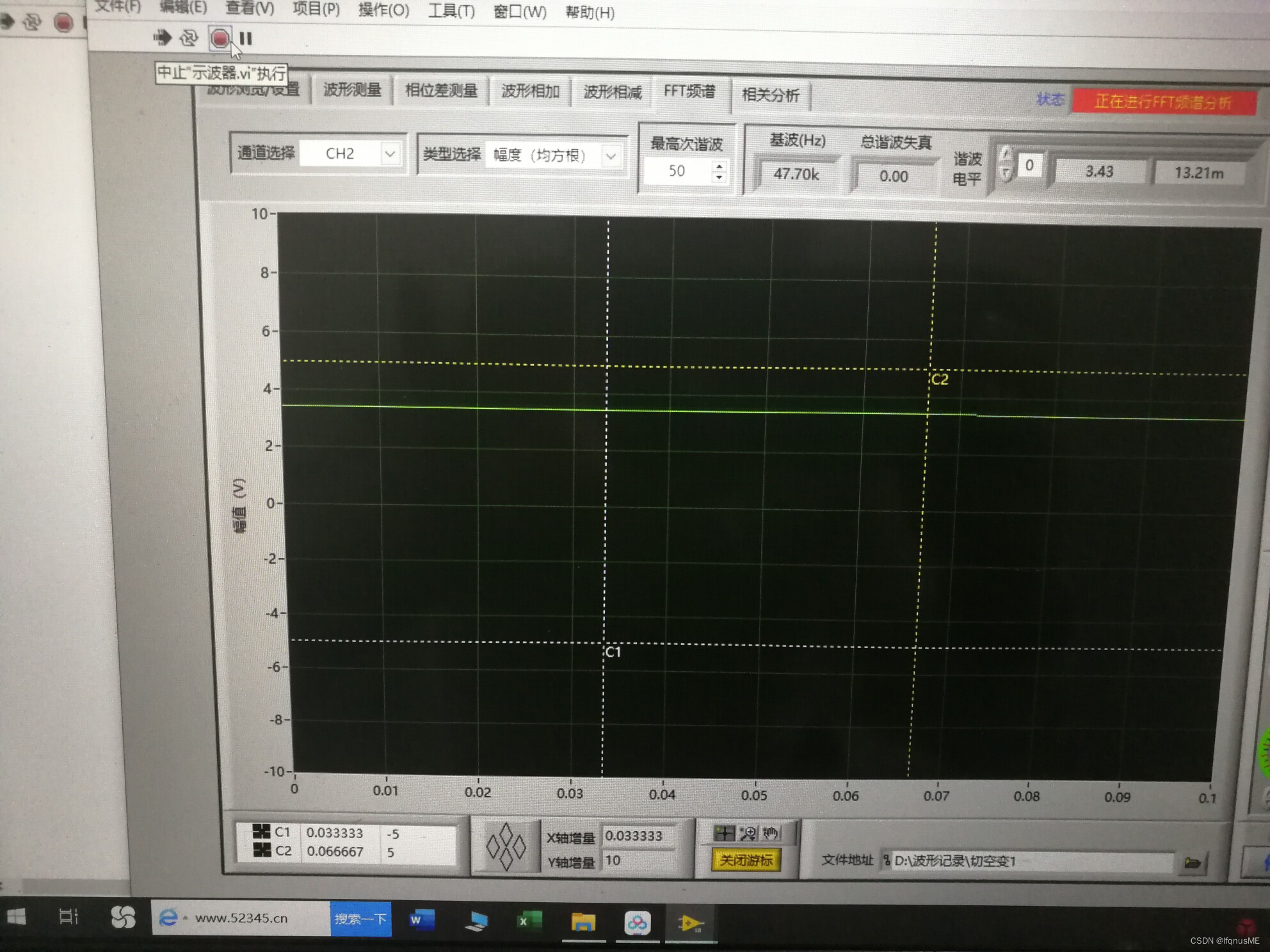The height and width of the screenshot is (952, 1270).
Task: Open the 工具(T) menu
Action: (451, 10)
